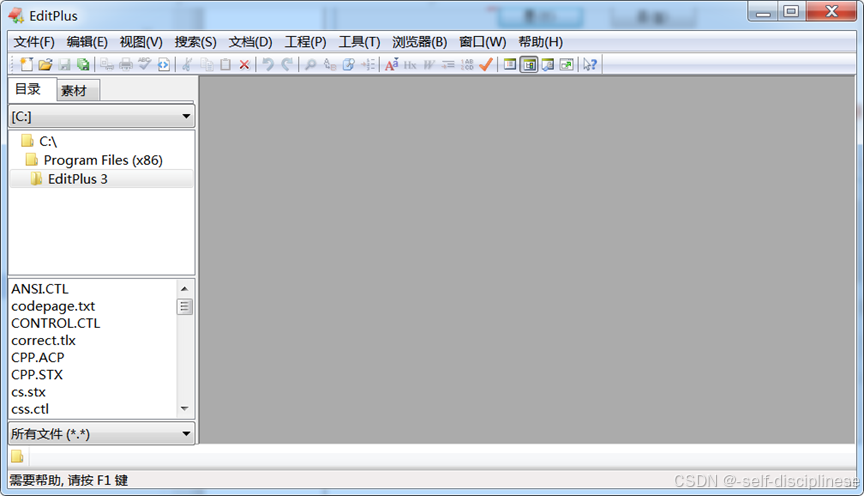Select file CONTROL.CTL in list
864x496 pixels.
(x=56, y=323)
